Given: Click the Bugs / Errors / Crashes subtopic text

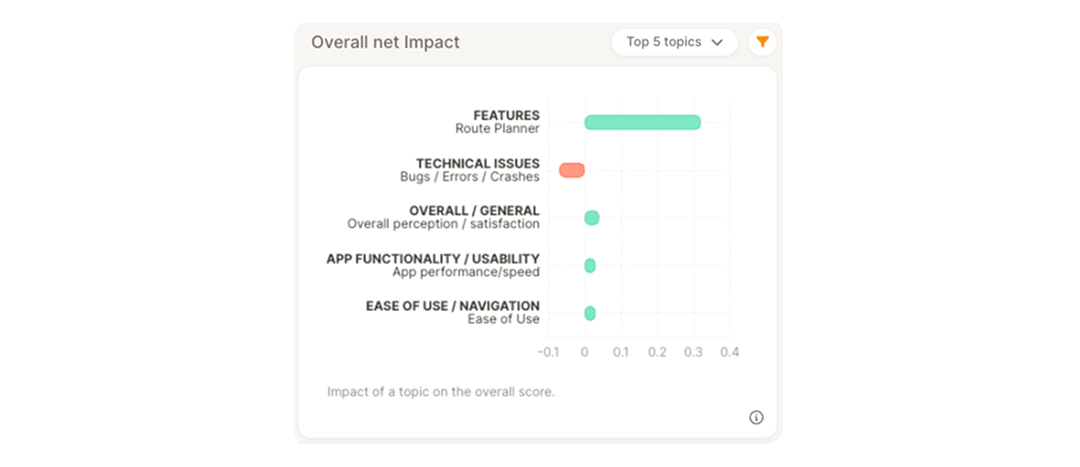Looking at the screenshot, I should 470,176.
